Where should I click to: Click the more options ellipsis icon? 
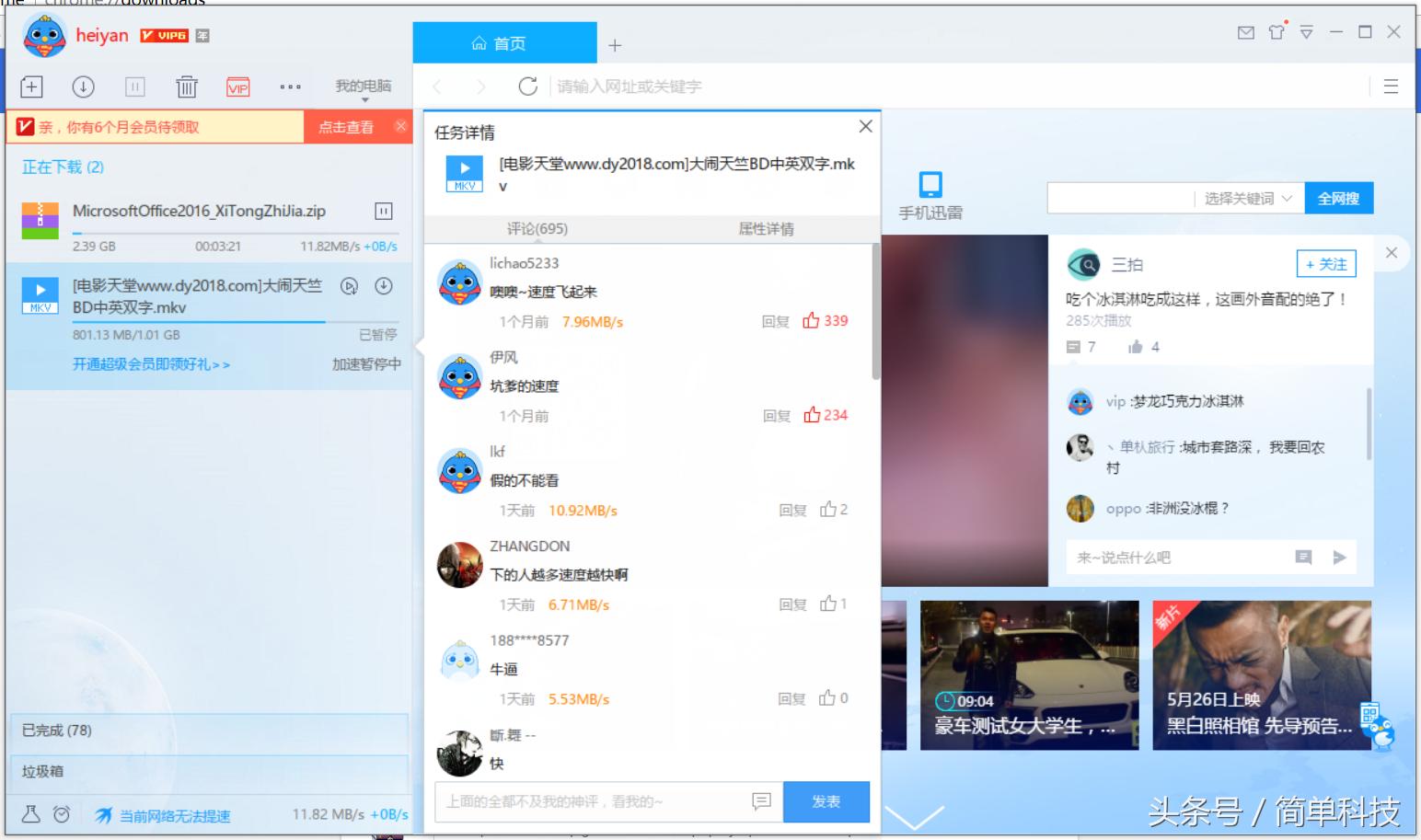coord(290,86)
